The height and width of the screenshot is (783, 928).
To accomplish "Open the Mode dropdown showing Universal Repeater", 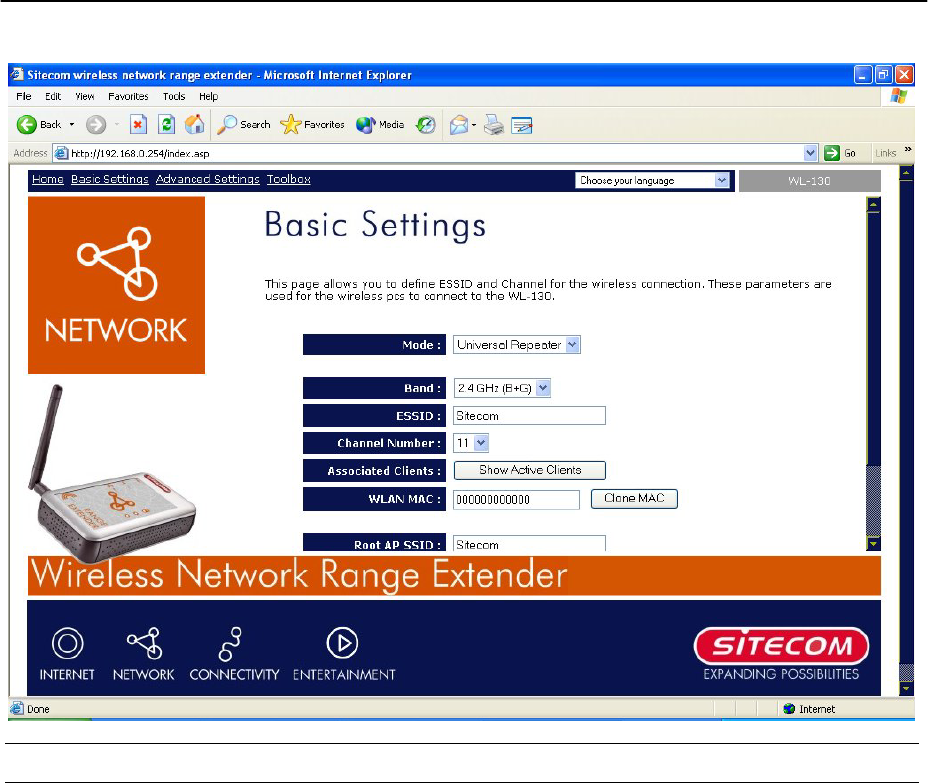I will pyautogui.click(x=572, y=344).
